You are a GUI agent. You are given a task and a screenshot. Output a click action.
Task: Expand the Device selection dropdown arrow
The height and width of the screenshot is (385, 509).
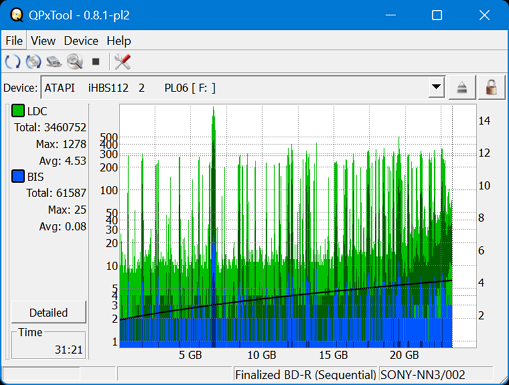[x=436, y=87]
